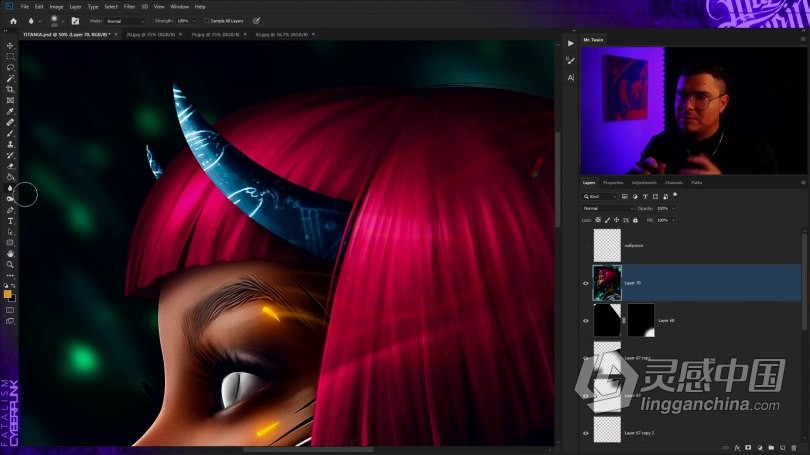This screenshot has width=810, height=455.
Task: Select the Move tool
Action: (x=10, y=46)
